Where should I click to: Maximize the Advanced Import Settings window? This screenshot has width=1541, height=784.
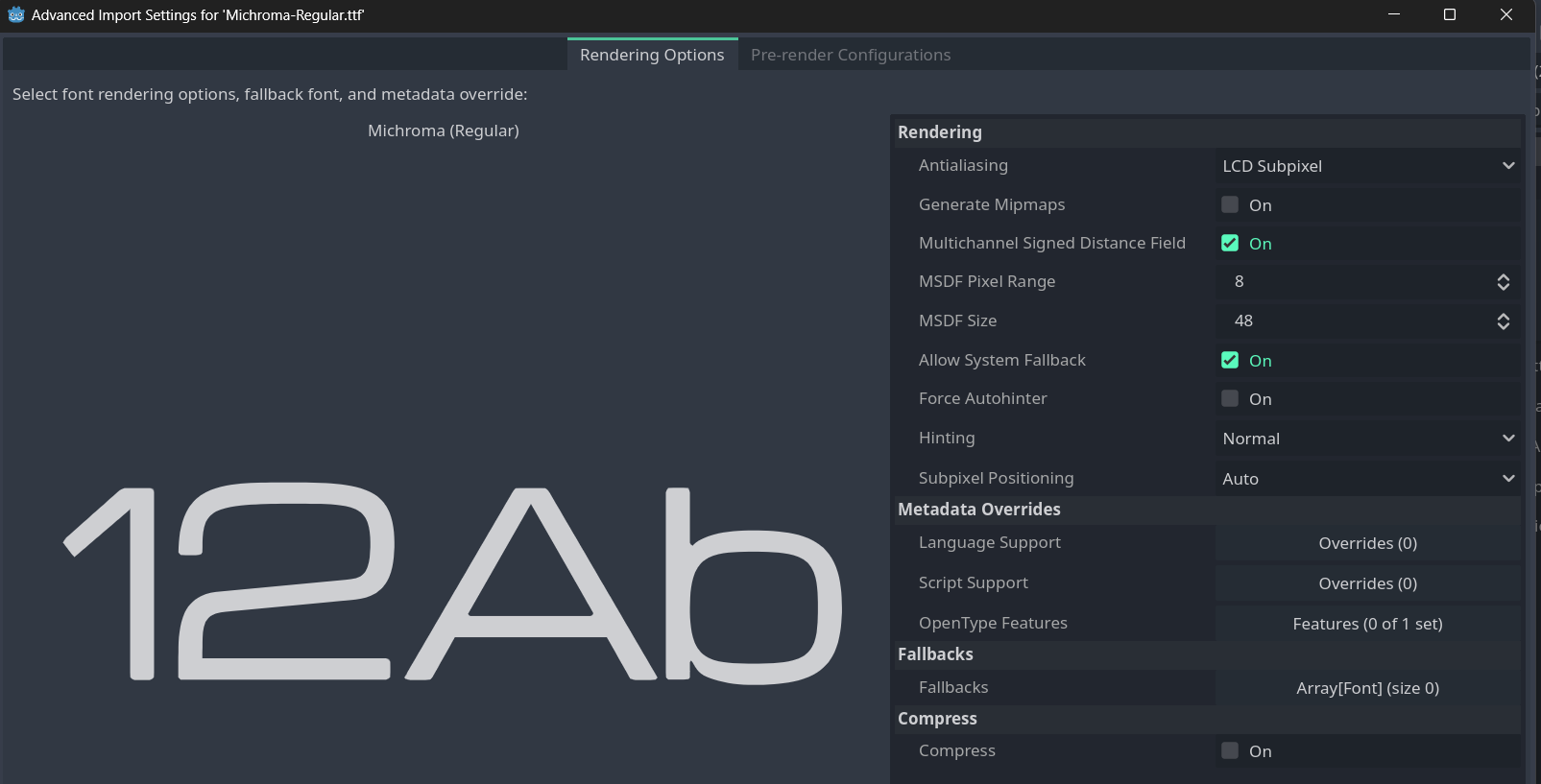coord(1450,15)
